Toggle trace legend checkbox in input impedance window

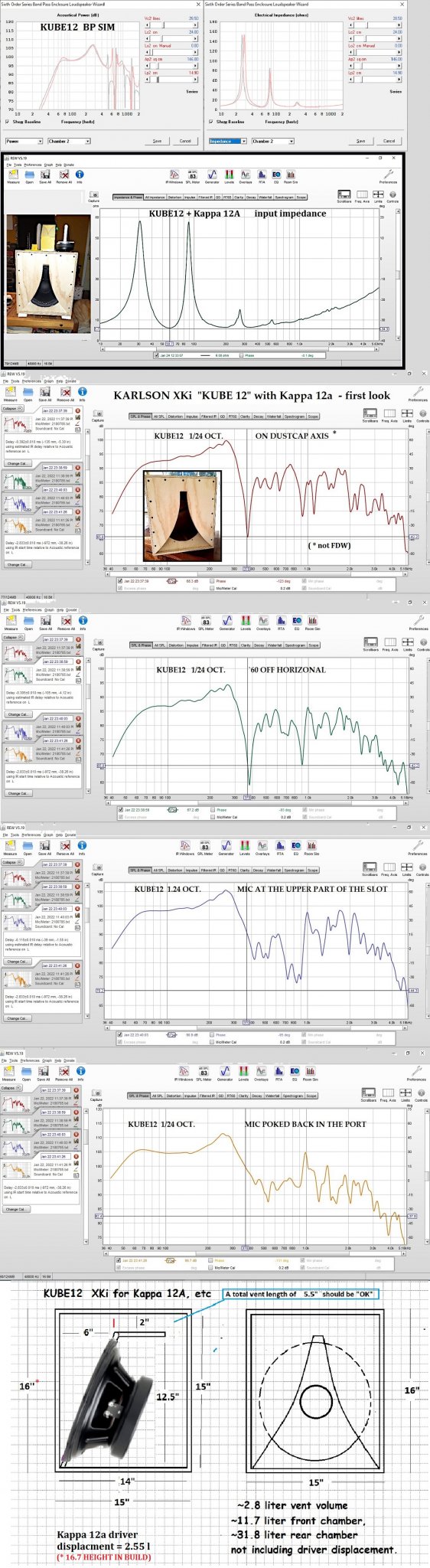click(x=157, y=354)
